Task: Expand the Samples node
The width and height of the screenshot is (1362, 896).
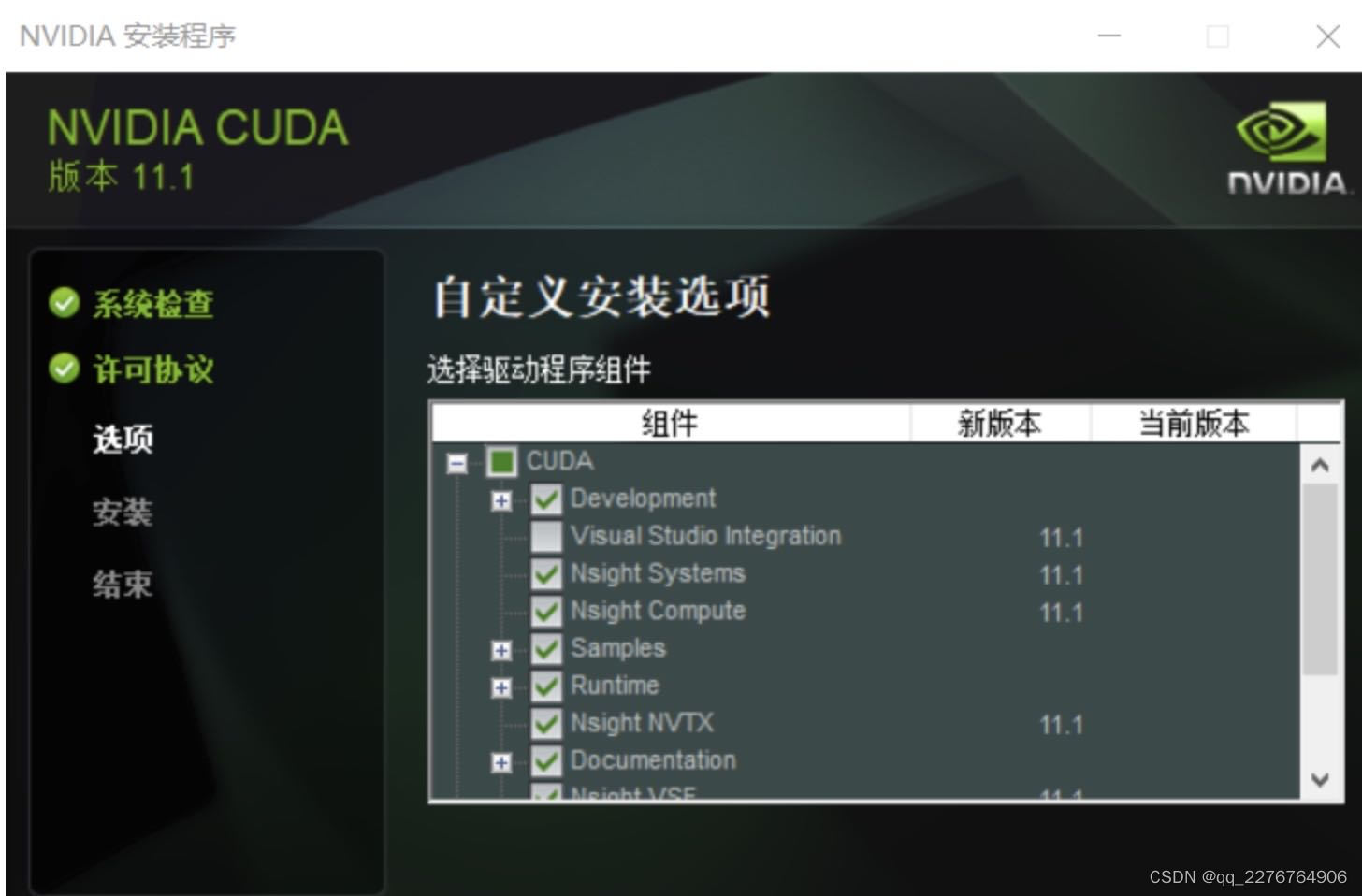Action: click(501, 650)
